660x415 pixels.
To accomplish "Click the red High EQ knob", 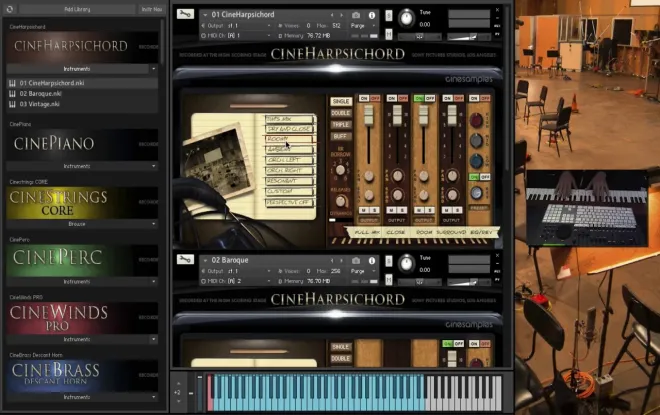I will (x=476, y=120).
